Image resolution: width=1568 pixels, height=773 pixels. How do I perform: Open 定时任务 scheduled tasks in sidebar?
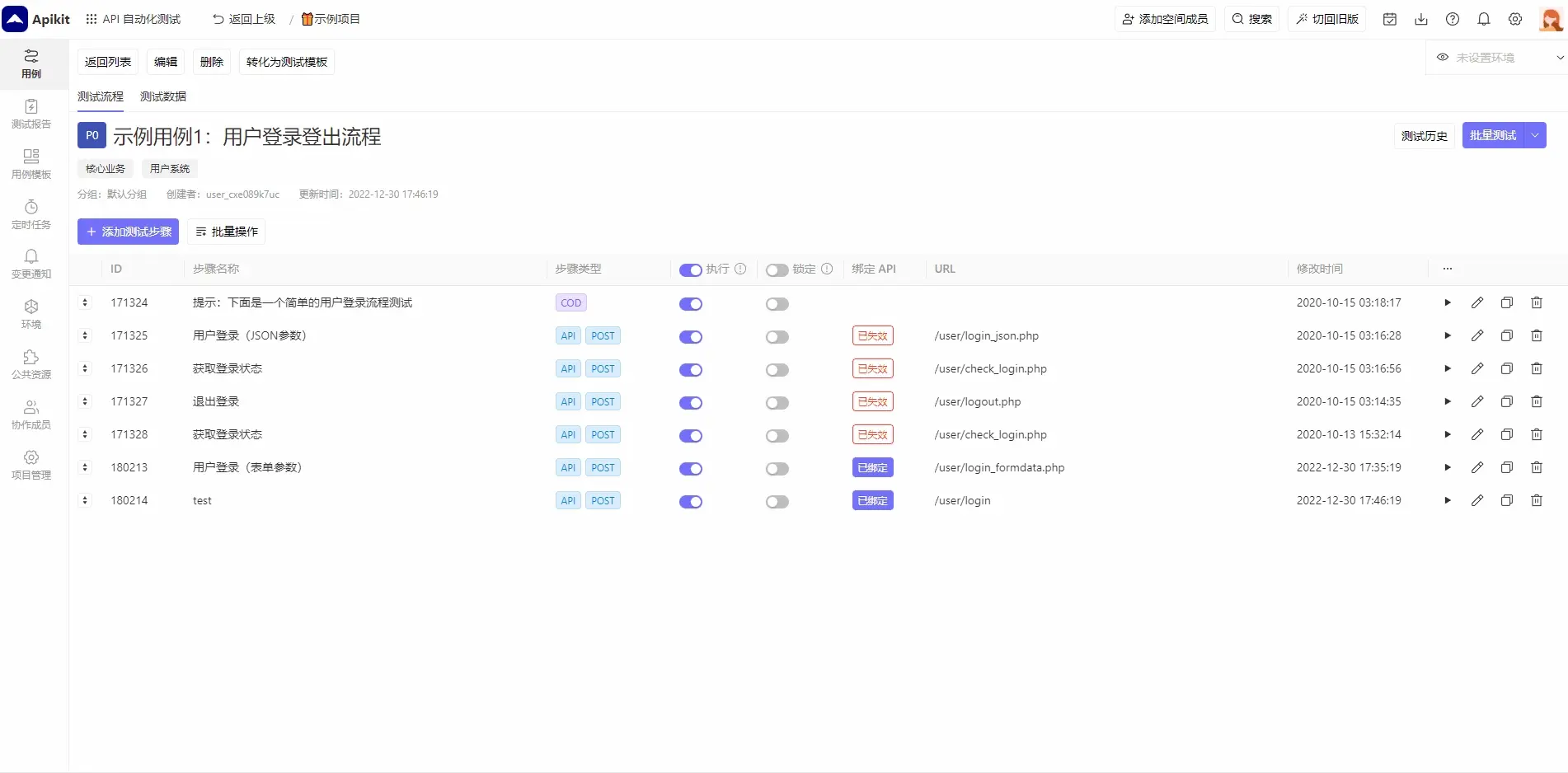31,214
